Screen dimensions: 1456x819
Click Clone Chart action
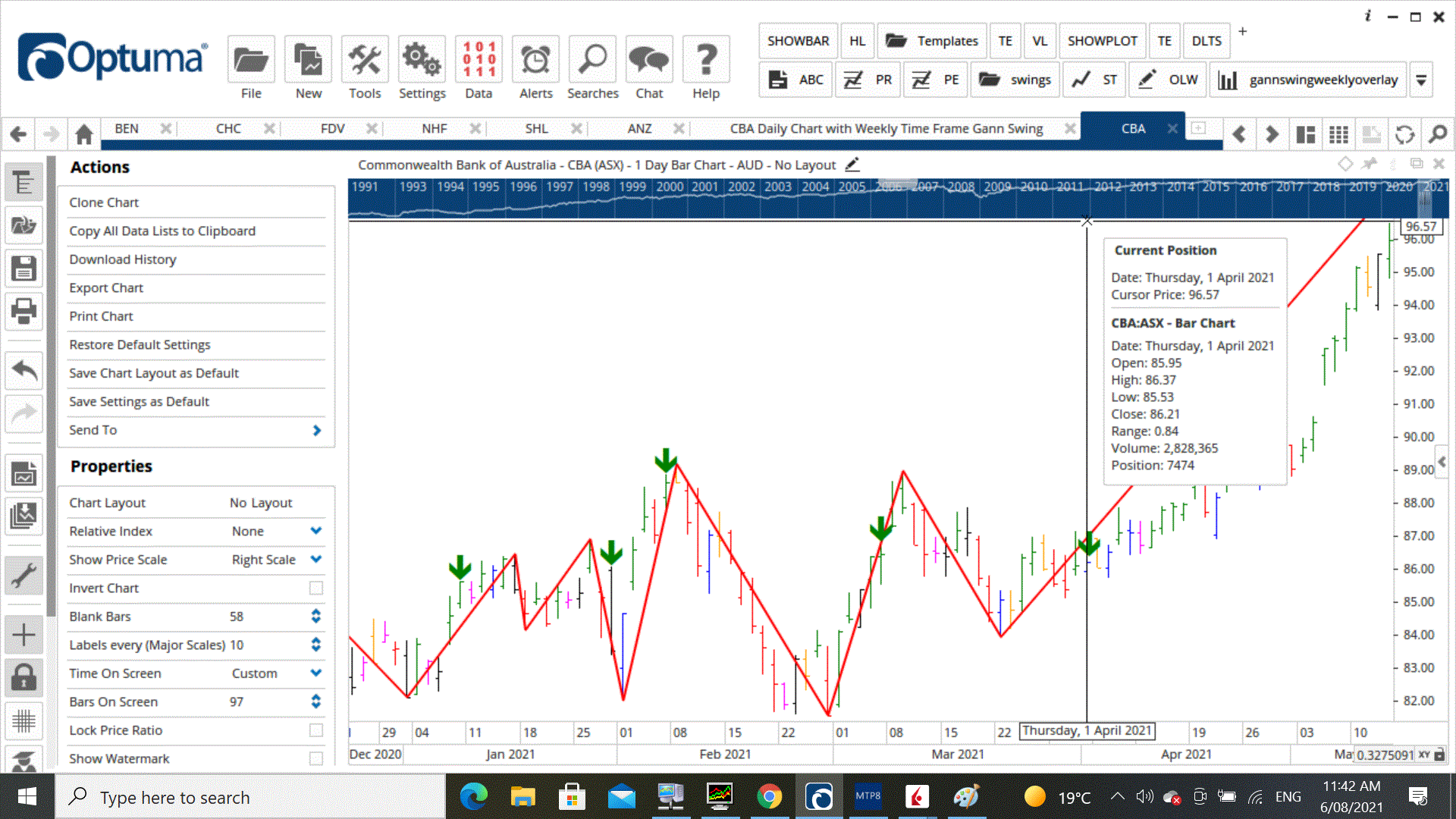pos(104,202)
